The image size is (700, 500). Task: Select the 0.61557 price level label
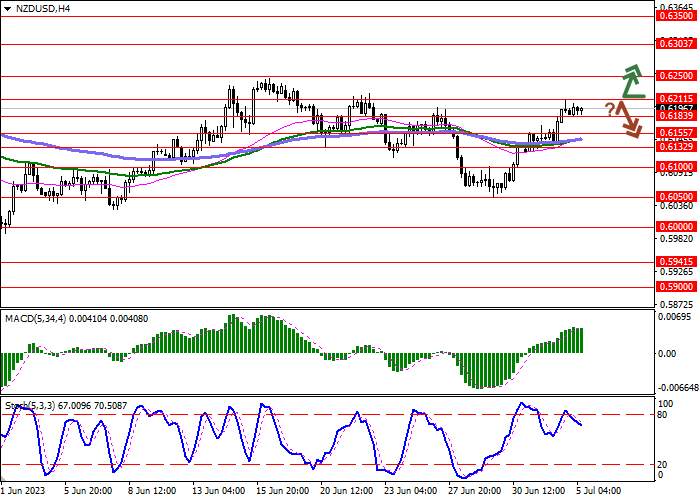(x=676, y=133)
